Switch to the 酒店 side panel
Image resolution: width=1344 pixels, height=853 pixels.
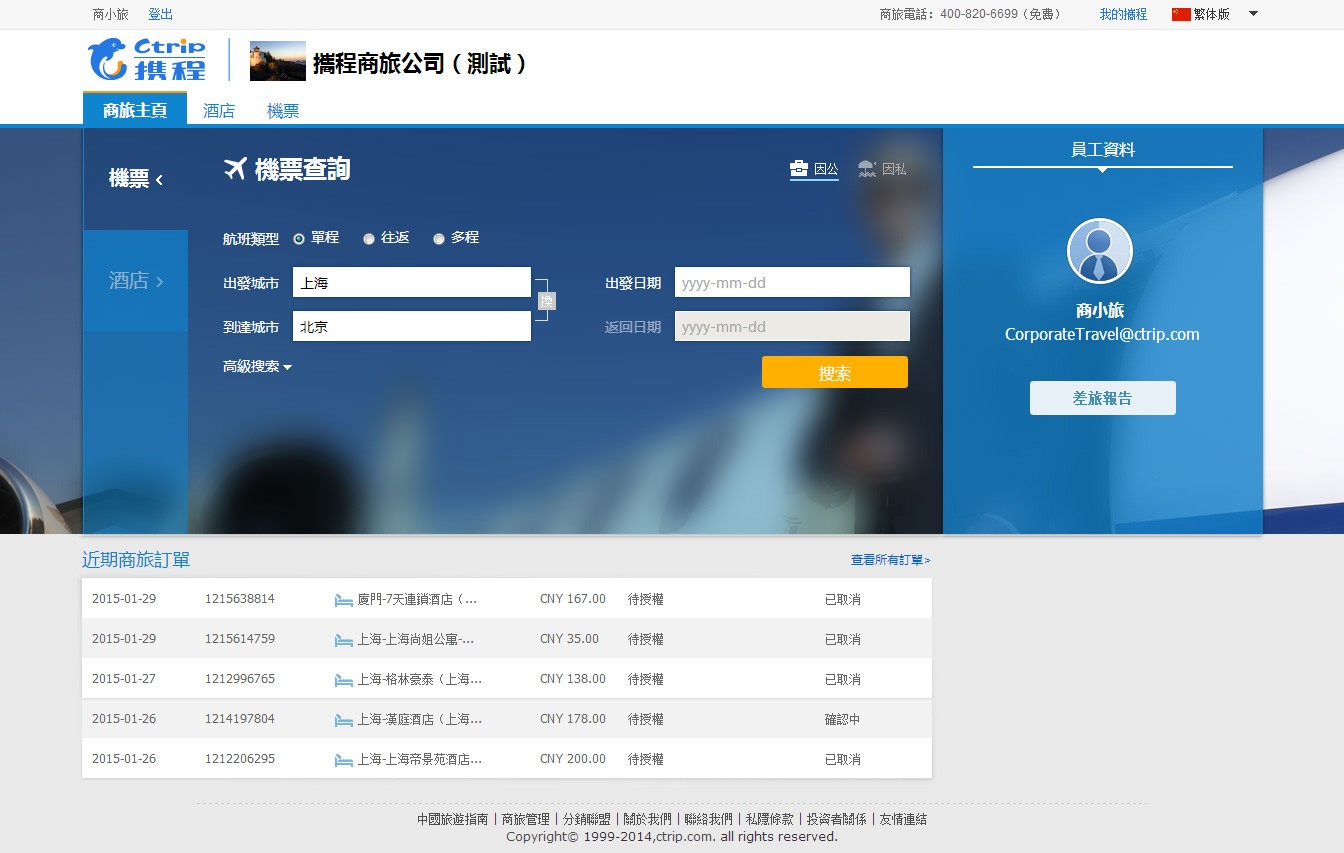point(135,281)
